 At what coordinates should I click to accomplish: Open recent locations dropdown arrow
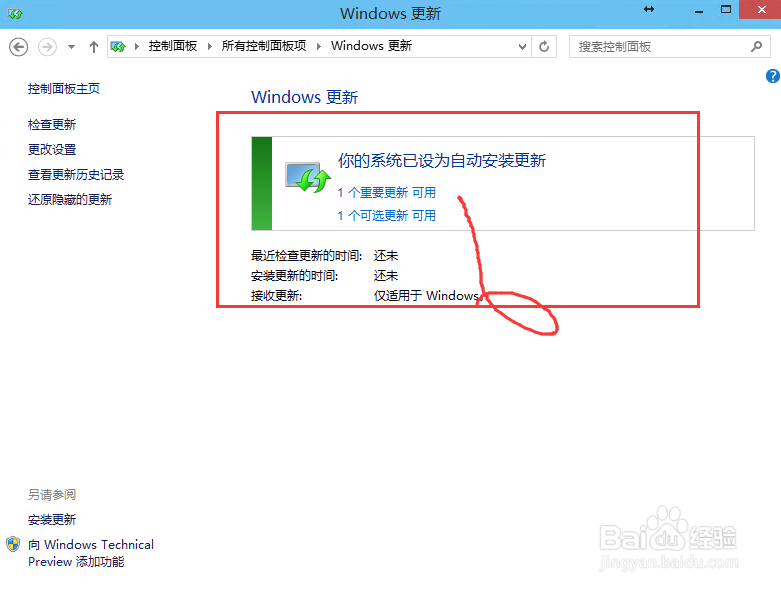pyautogui.click(x=71, y=47)
